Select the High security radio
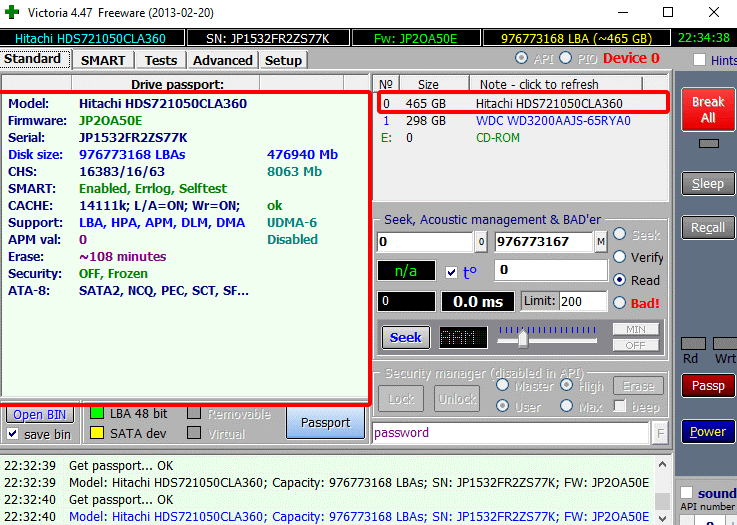 566,385
